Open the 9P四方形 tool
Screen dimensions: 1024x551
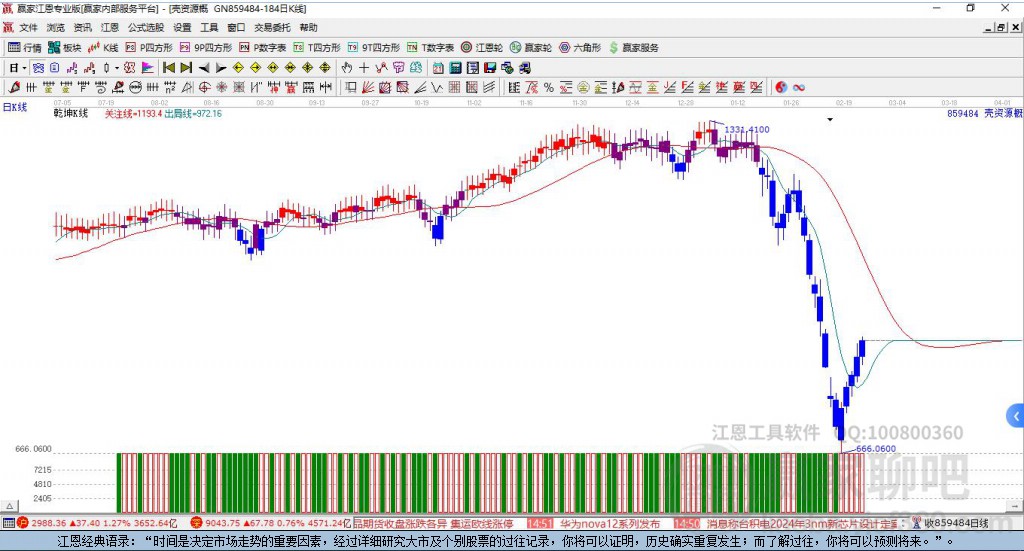pos(206,48)
